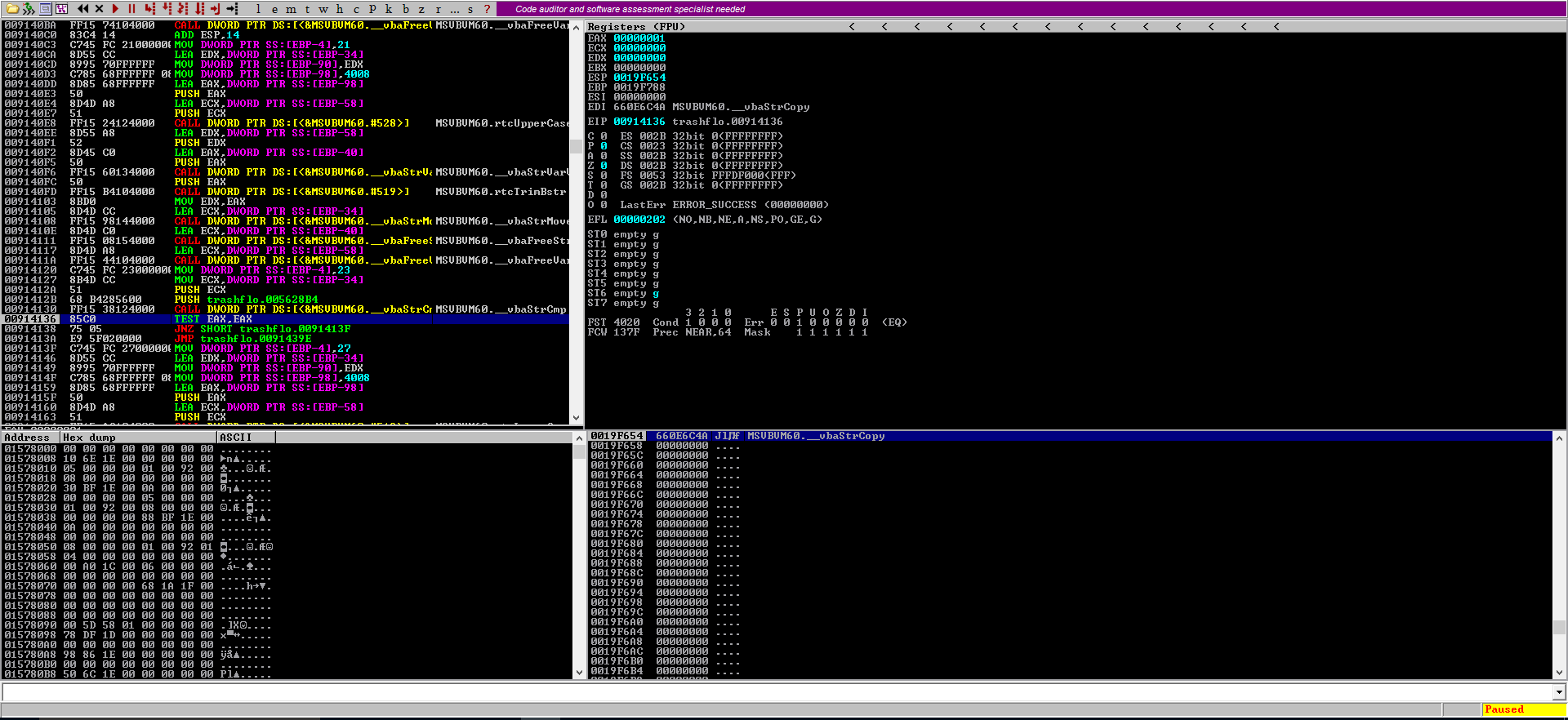Click the ASCII column header
The image size is (1568, 720).
point(246,438)
